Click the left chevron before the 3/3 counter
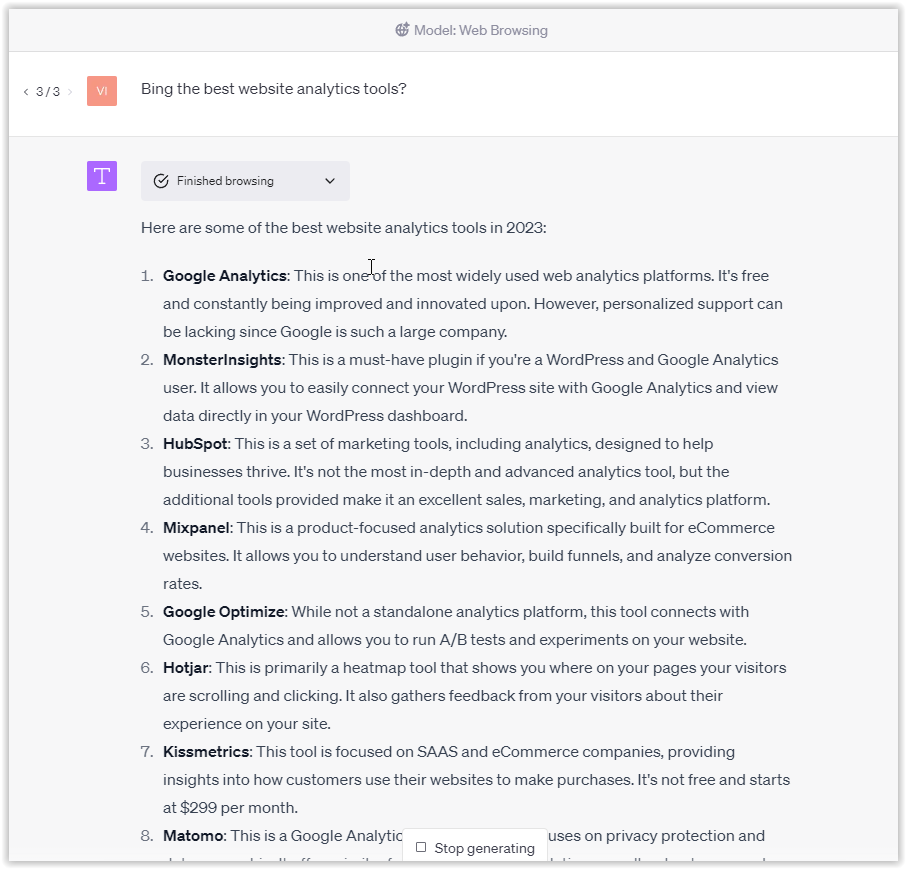The height and width of the screenshot is (869, 906). (25, 91)
